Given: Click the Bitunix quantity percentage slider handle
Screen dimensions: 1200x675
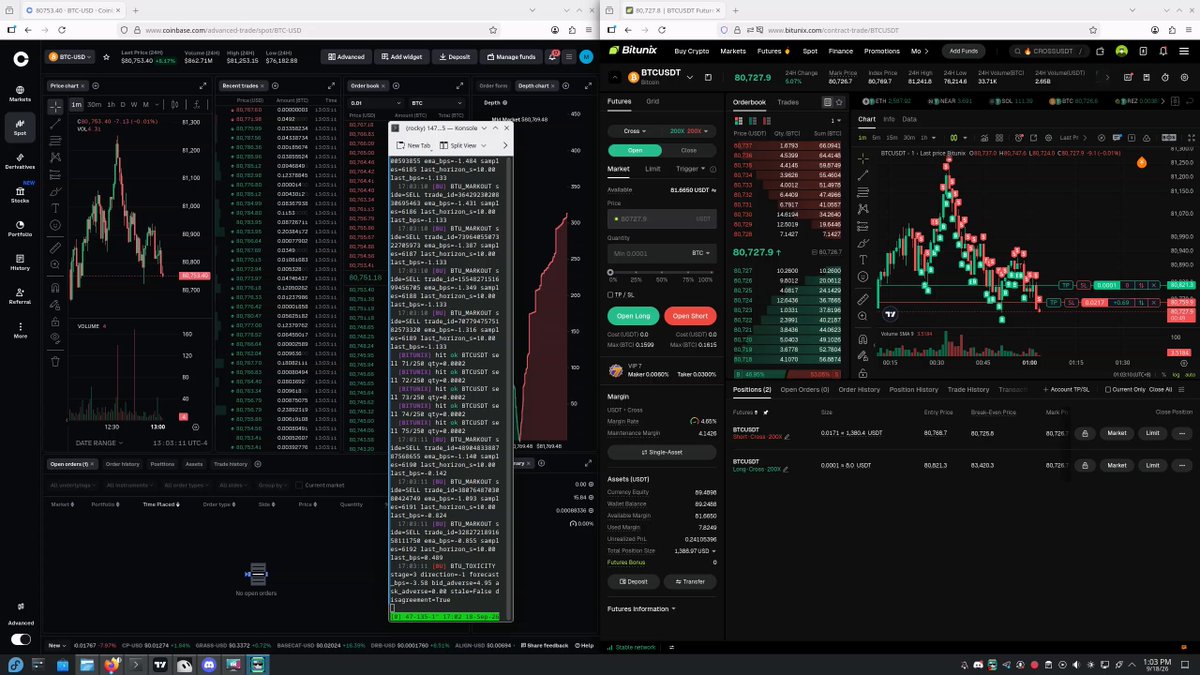Looking at the screenshot, I should tap(611, 271).
